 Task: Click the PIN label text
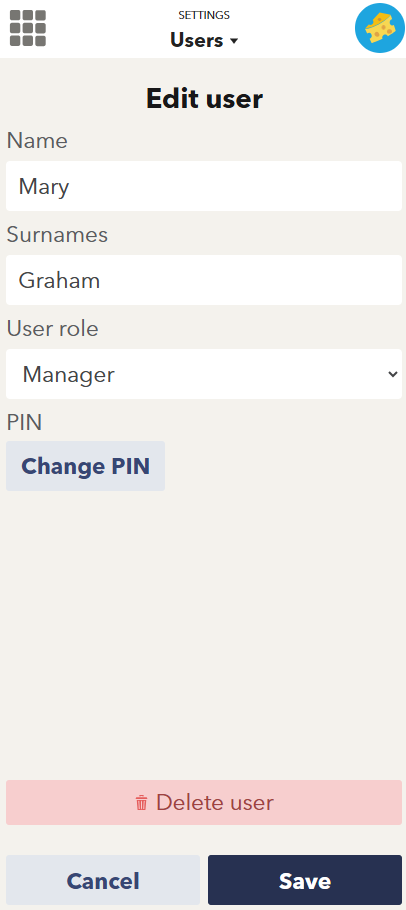24,423
